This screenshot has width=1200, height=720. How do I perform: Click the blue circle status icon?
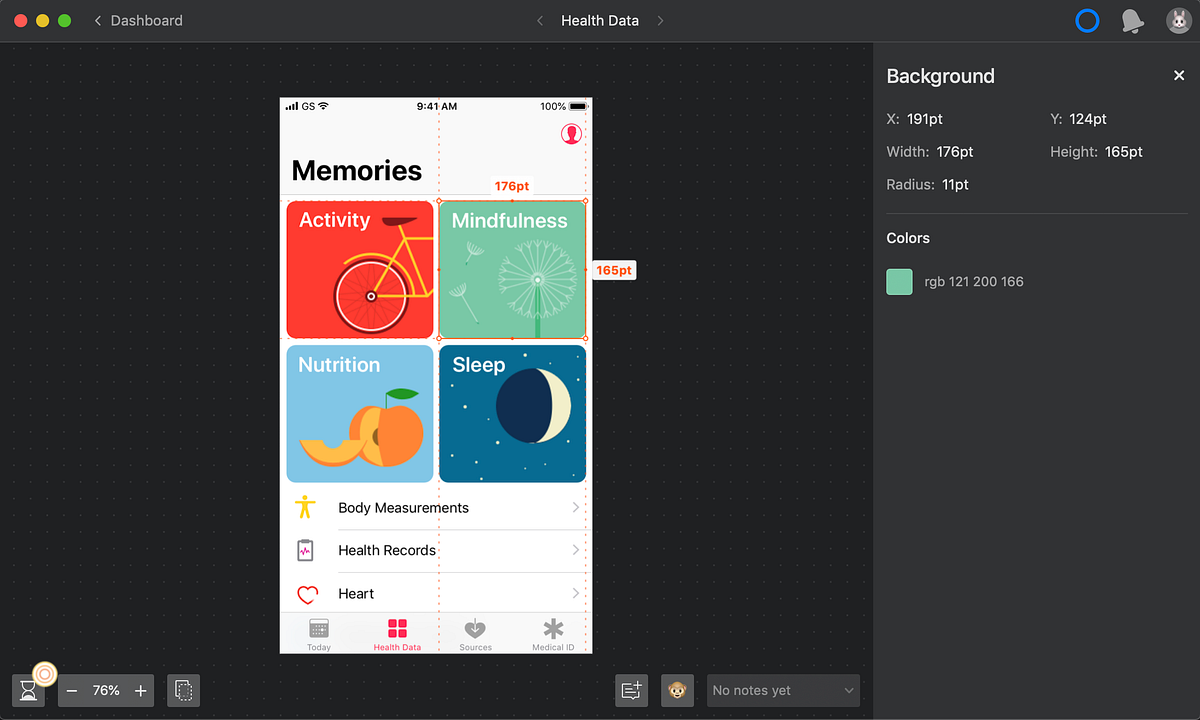pos(1087,20)
